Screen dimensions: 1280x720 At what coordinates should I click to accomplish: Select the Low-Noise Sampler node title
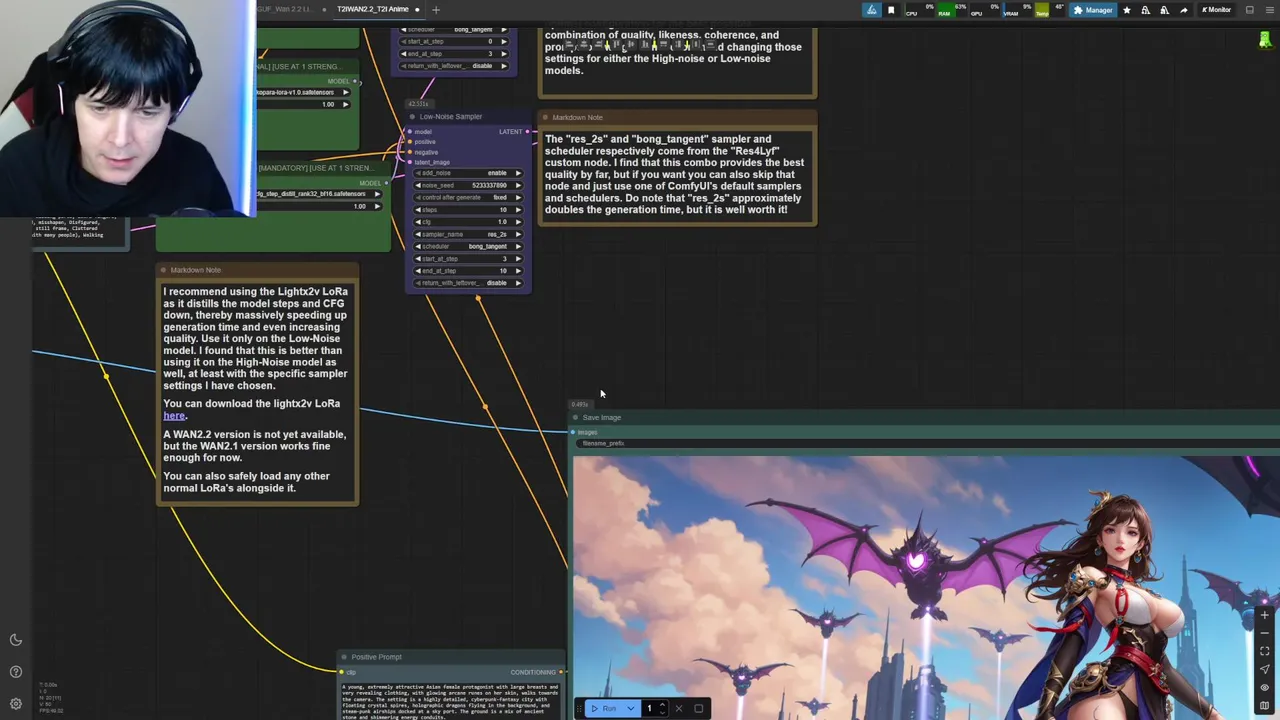coord(450,117)
